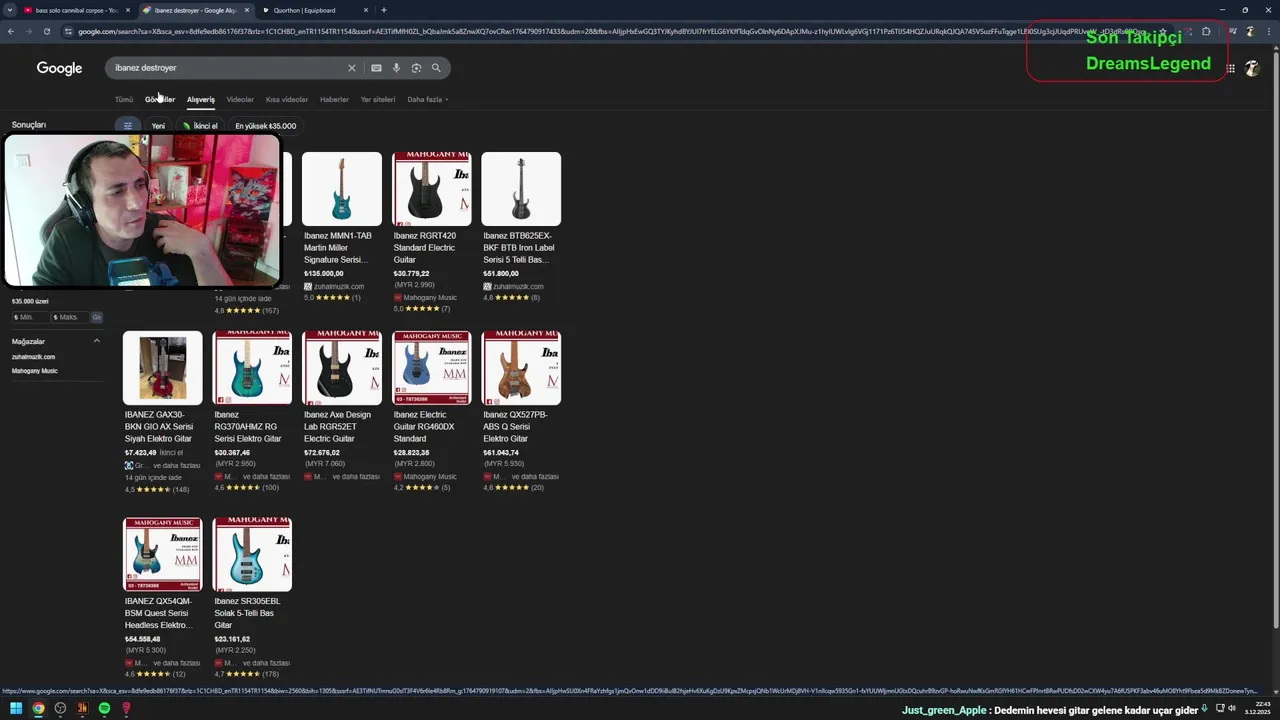Select the Videolar search tab
The image size is (1280, 720).
240,99
